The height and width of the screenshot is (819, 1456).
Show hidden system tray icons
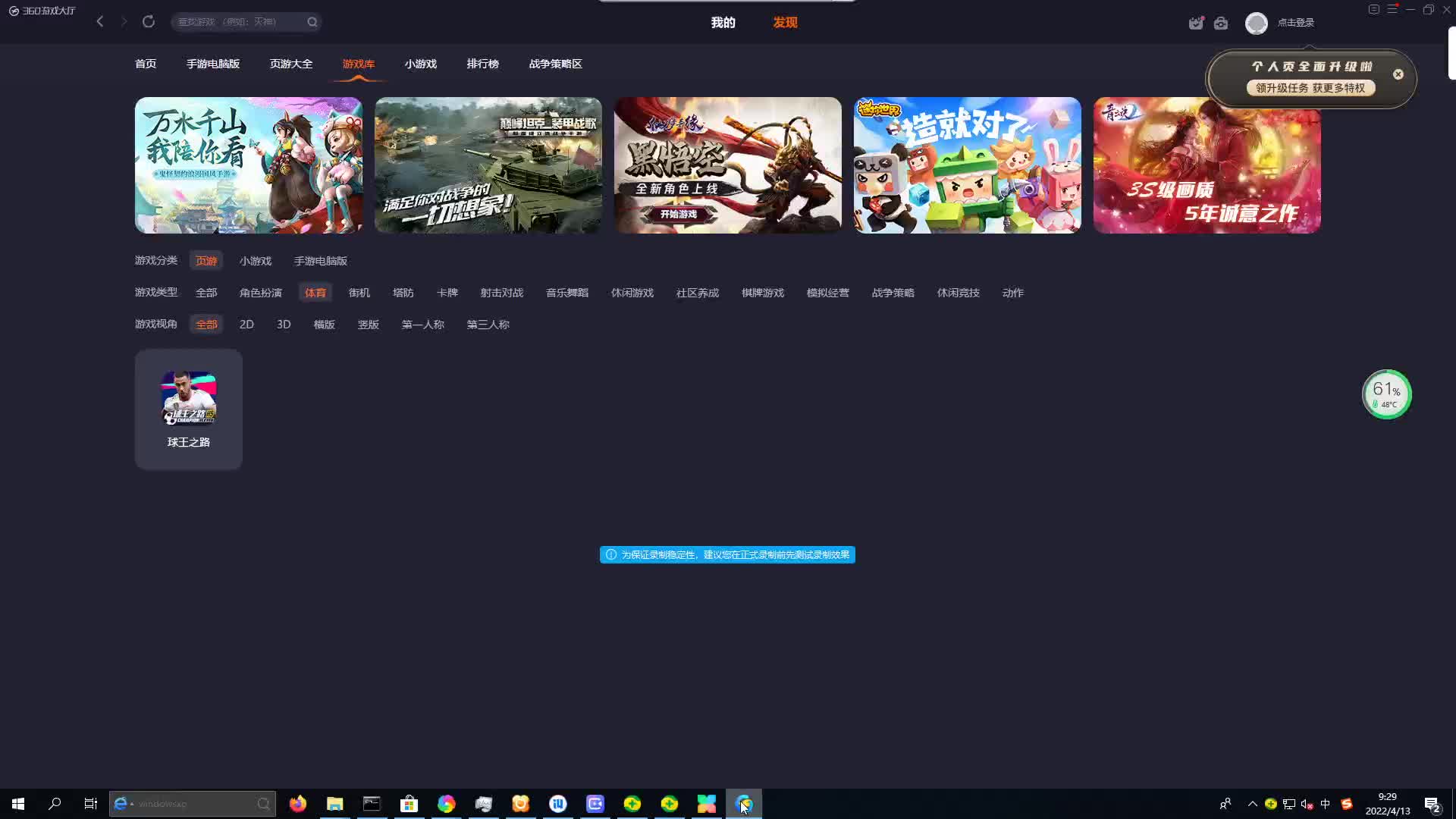1252,804
